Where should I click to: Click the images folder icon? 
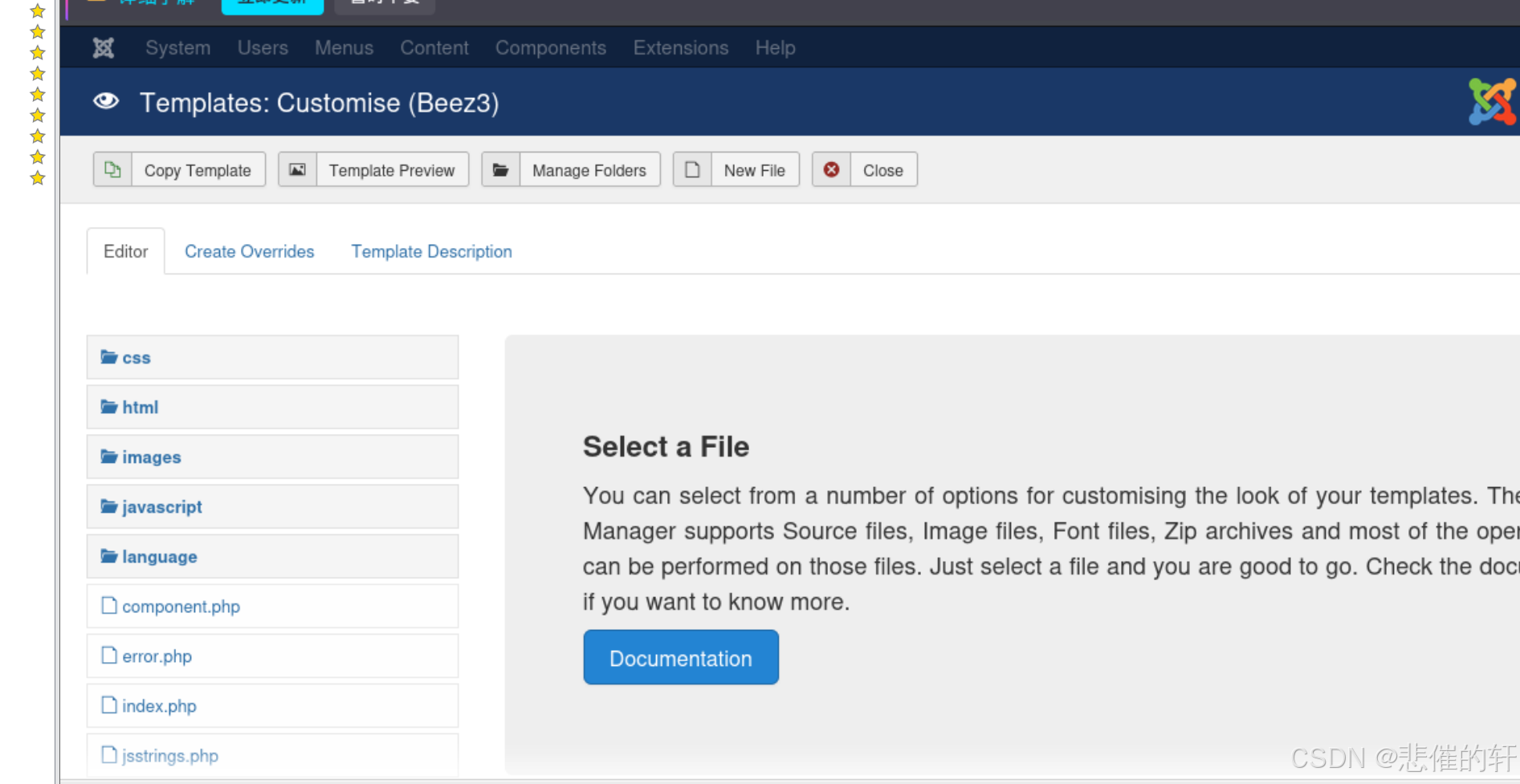(x=109, y=456)
